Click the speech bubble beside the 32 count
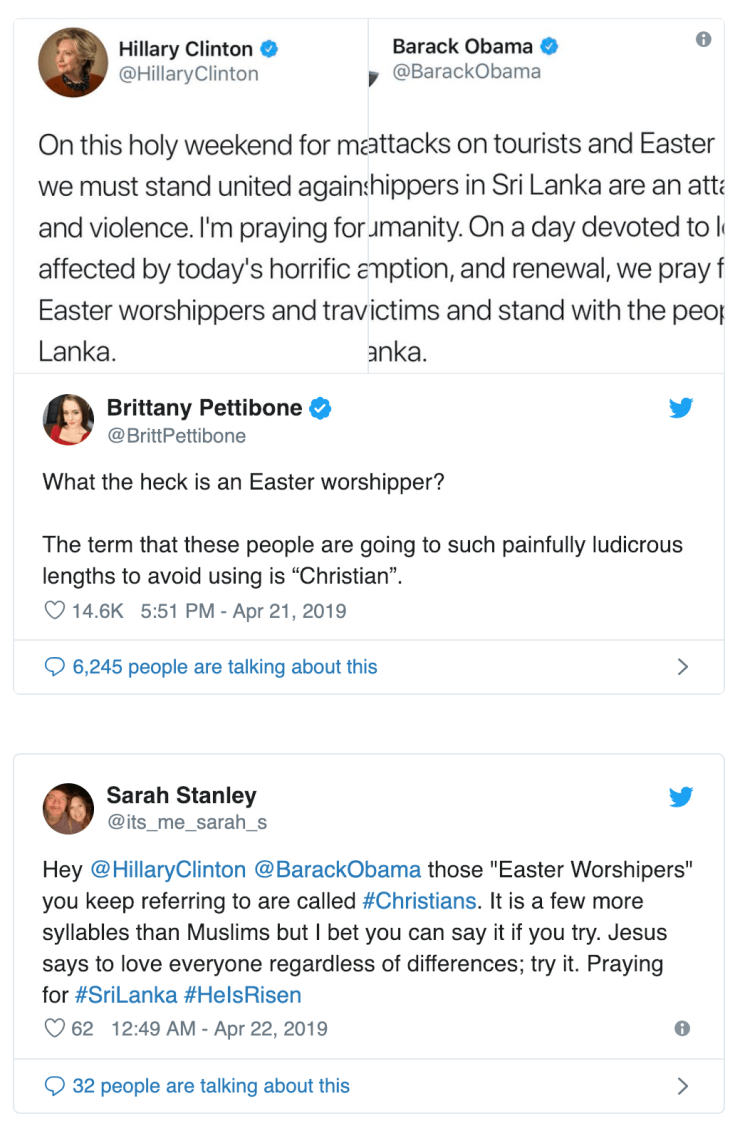Screen dimensions: 735x1126 click(x=55, y=1085)
